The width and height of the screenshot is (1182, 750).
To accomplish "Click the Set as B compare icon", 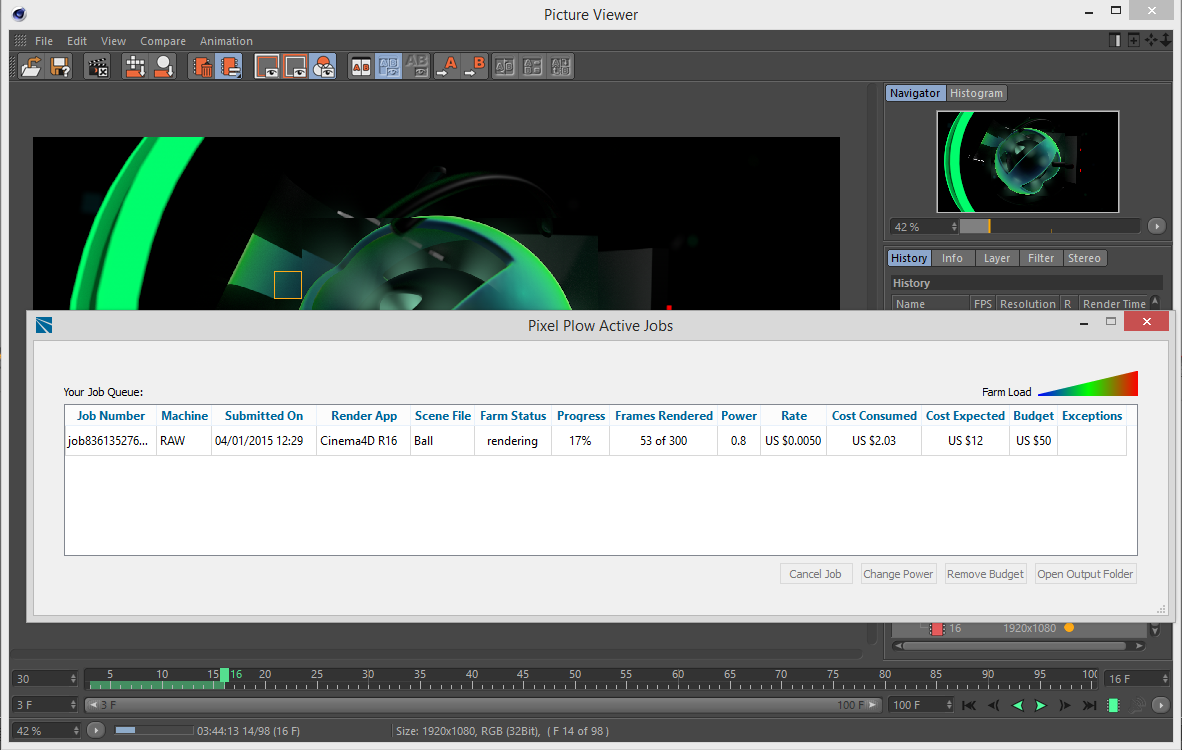I will tap(474, 67).
